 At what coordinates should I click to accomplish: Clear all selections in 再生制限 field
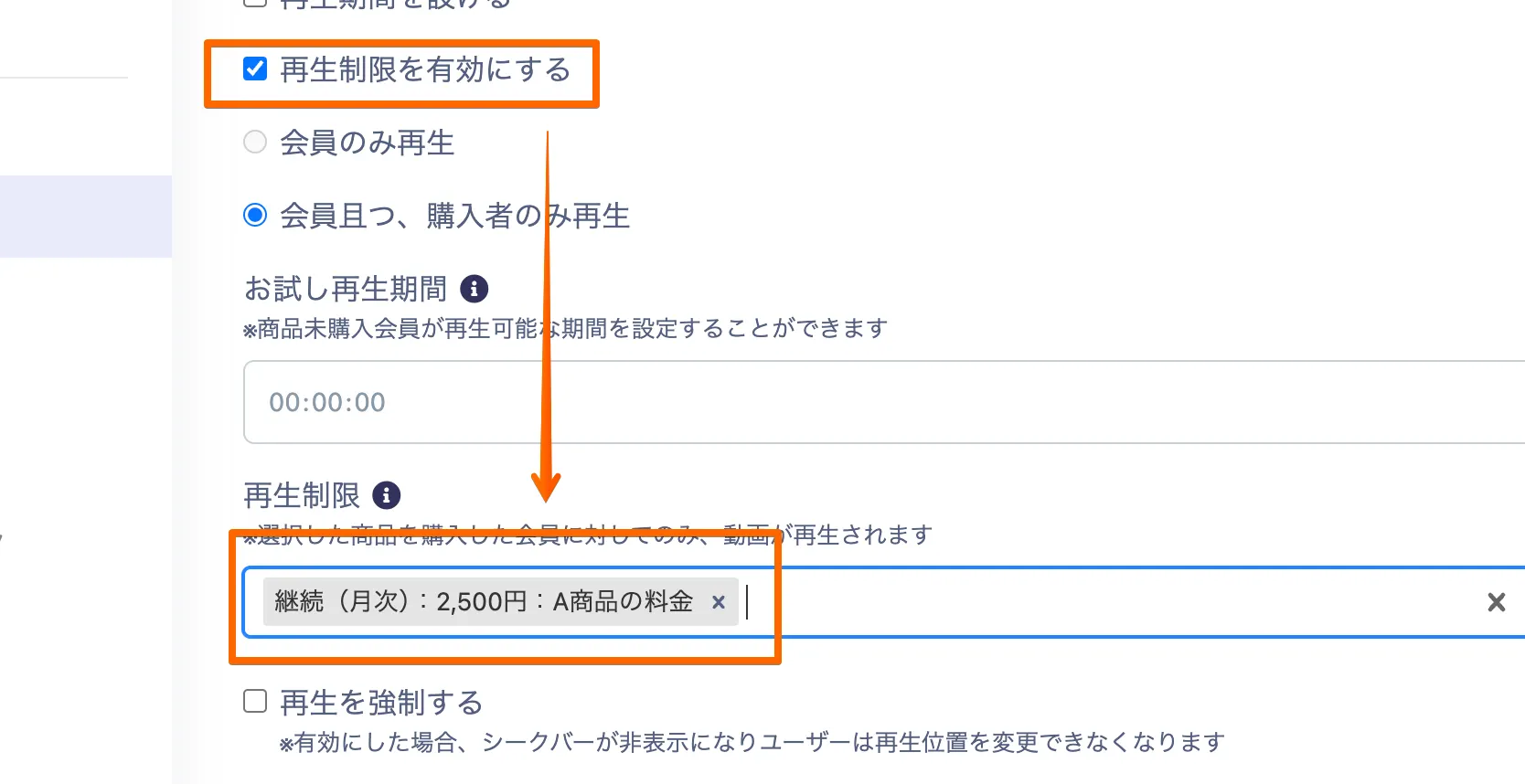1496,602
